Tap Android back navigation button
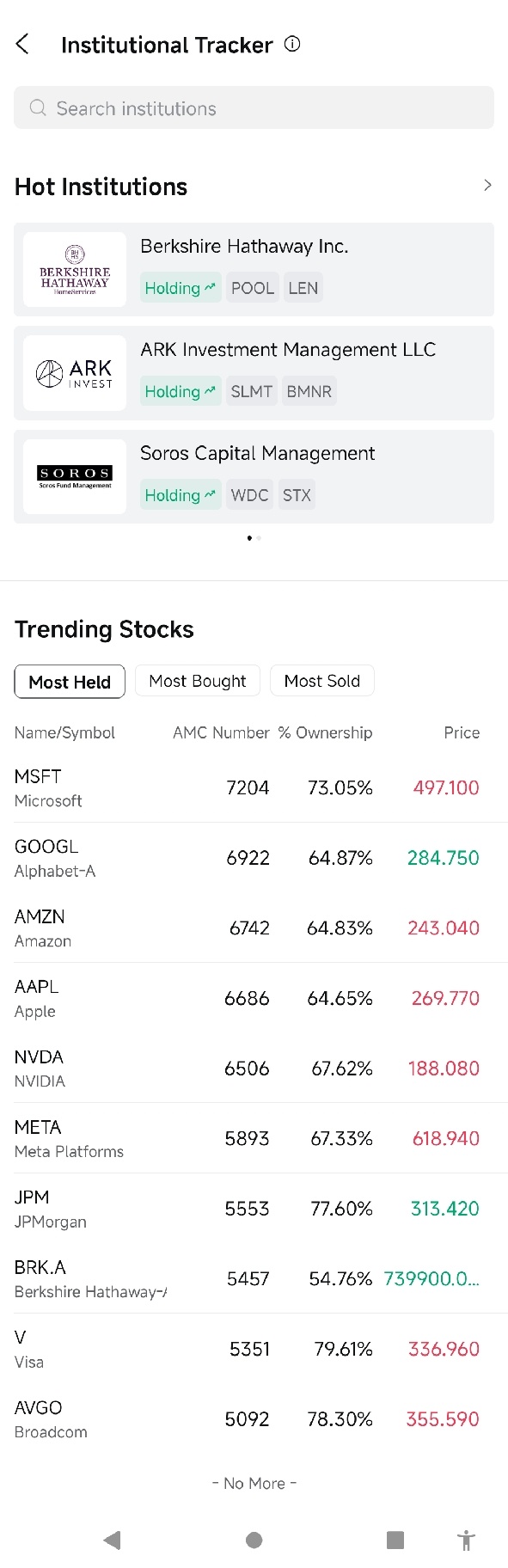The height and width of the screenshot is (1568, 508). click(112, 1540)
